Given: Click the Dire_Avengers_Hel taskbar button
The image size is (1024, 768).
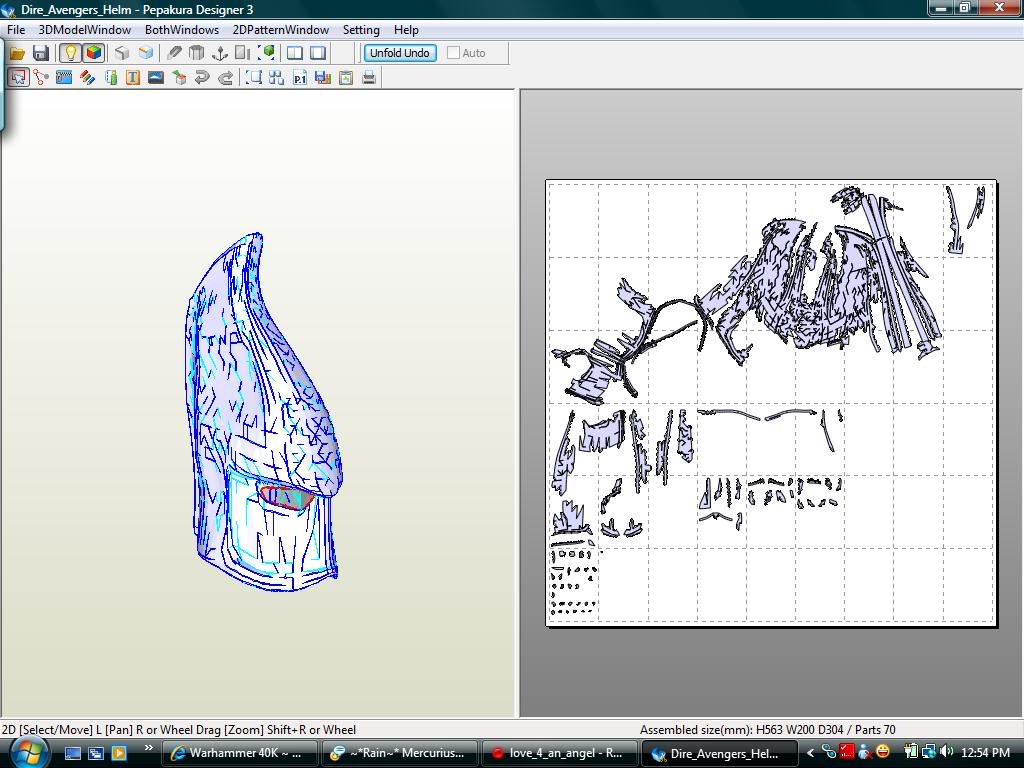Looking at the screenshot, I should tap(720, 753).
